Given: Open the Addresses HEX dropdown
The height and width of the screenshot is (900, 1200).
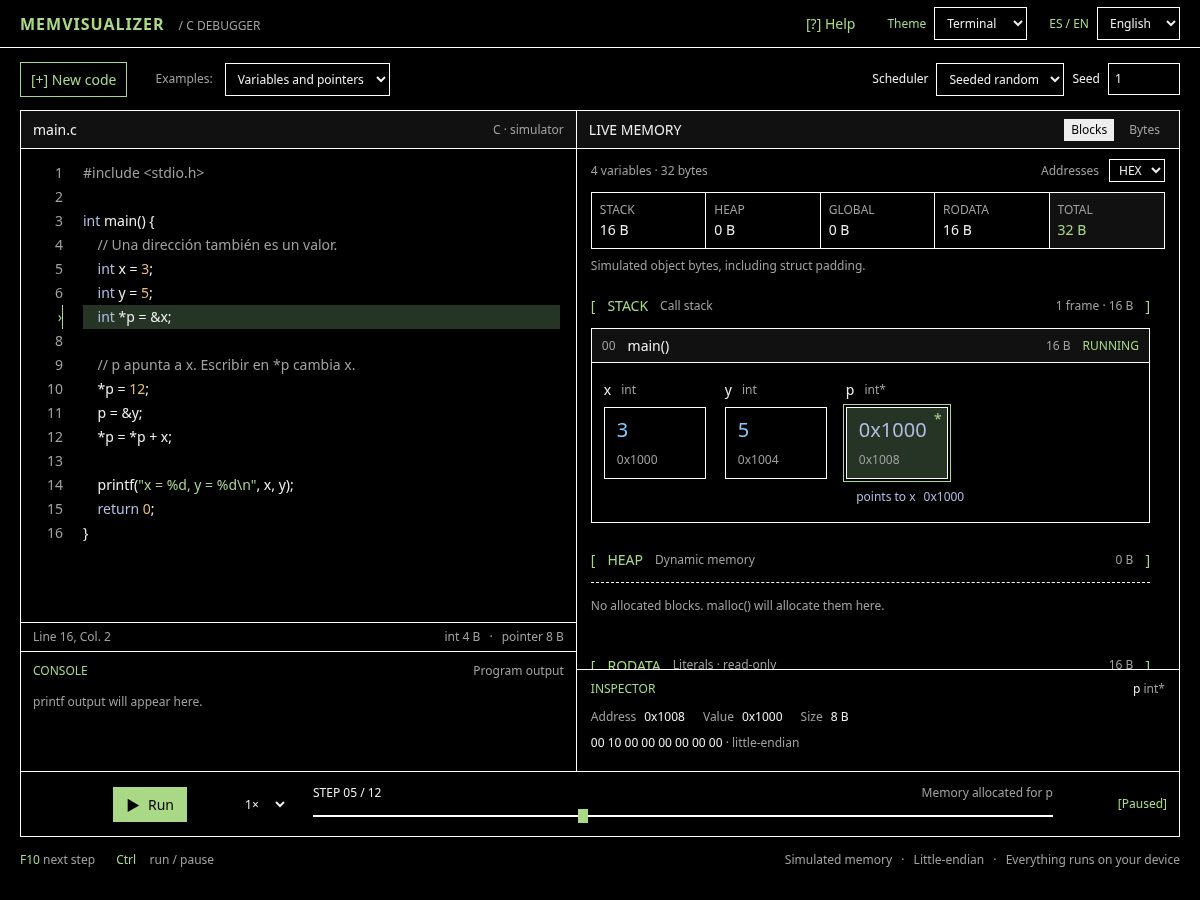Looking at the screenshot, I should coord(1137,170).
